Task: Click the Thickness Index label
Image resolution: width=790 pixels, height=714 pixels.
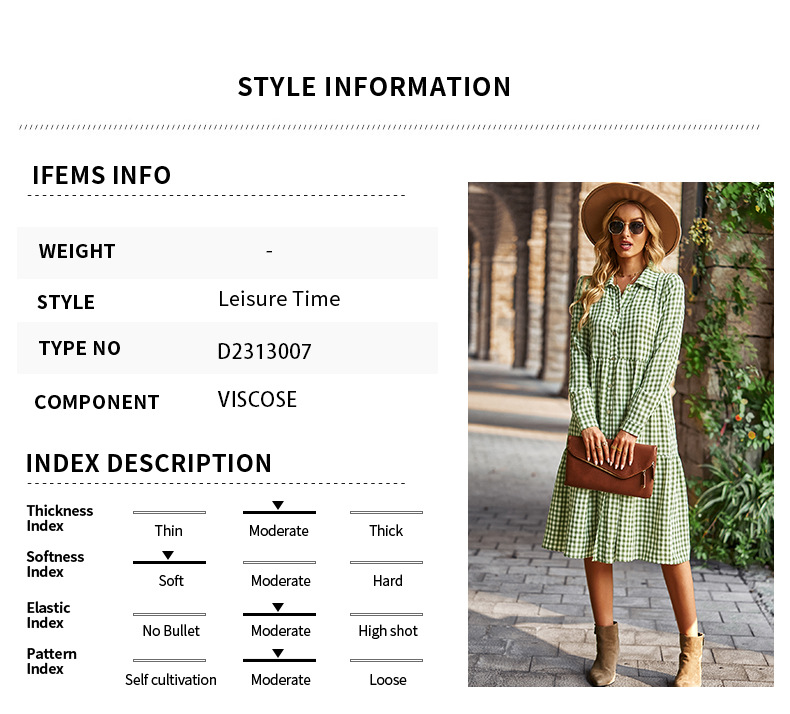Action: click(59, 518)
